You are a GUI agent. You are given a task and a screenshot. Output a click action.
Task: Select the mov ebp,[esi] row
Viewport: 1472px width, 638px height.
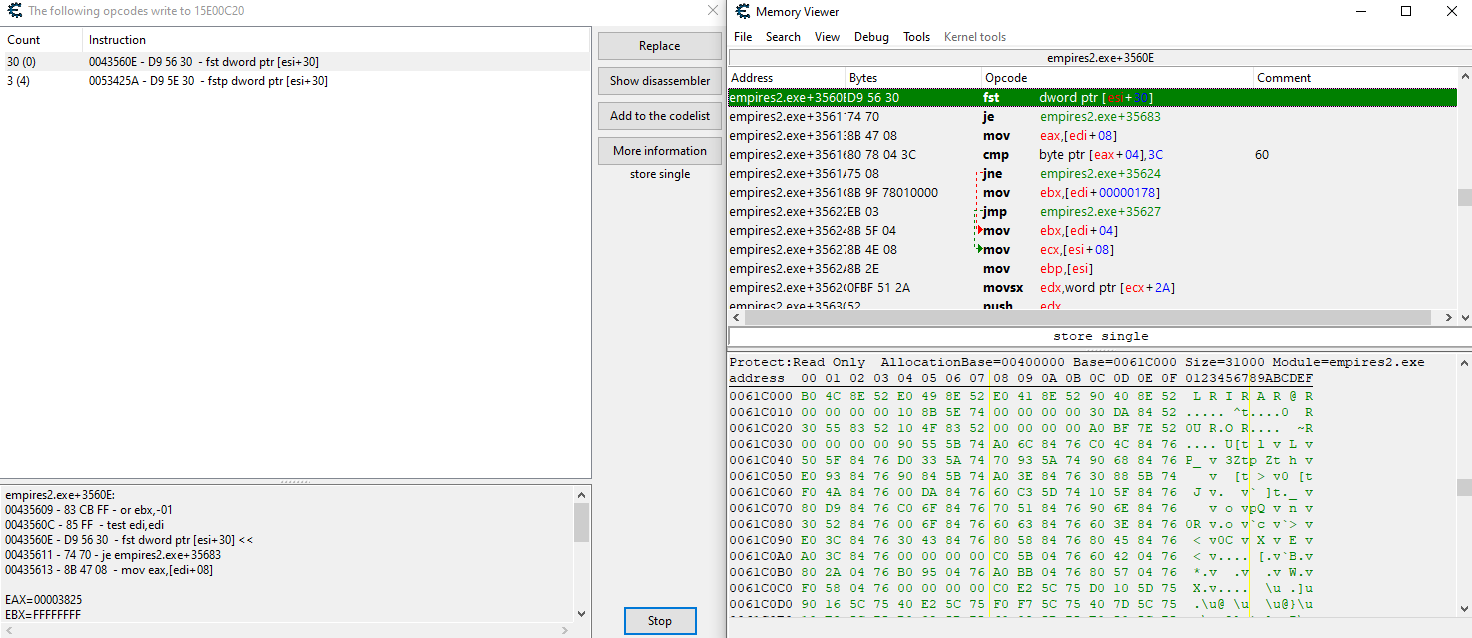coord(1092,269)
